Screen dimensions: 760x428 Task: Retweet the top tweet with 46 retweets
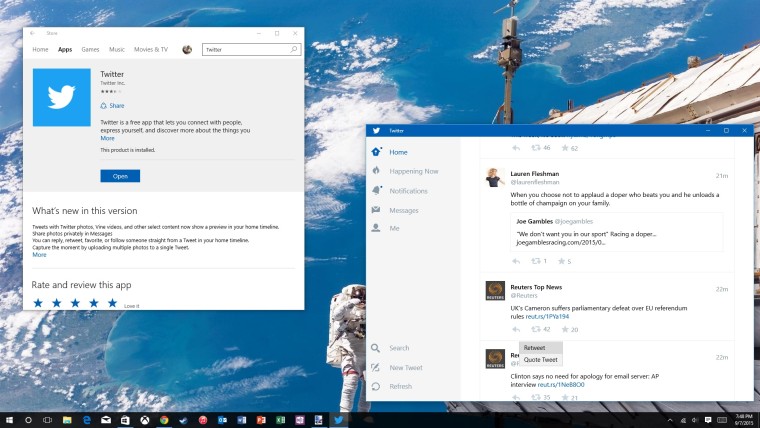536,148
